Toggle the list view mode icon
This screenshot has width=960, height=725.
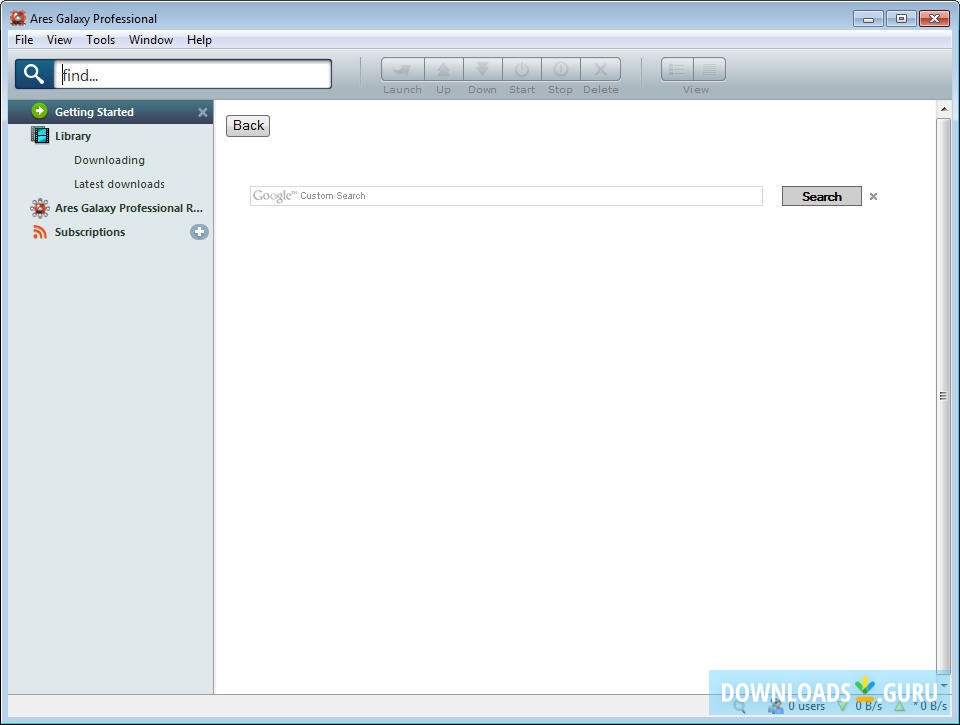676,69
